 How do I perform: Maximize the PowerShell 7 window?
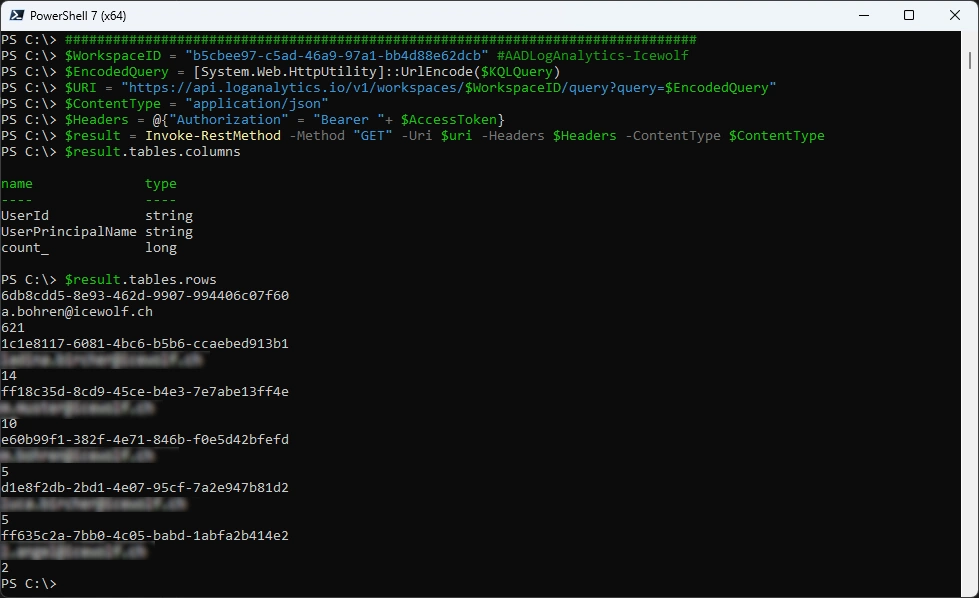tap(908, 15)
